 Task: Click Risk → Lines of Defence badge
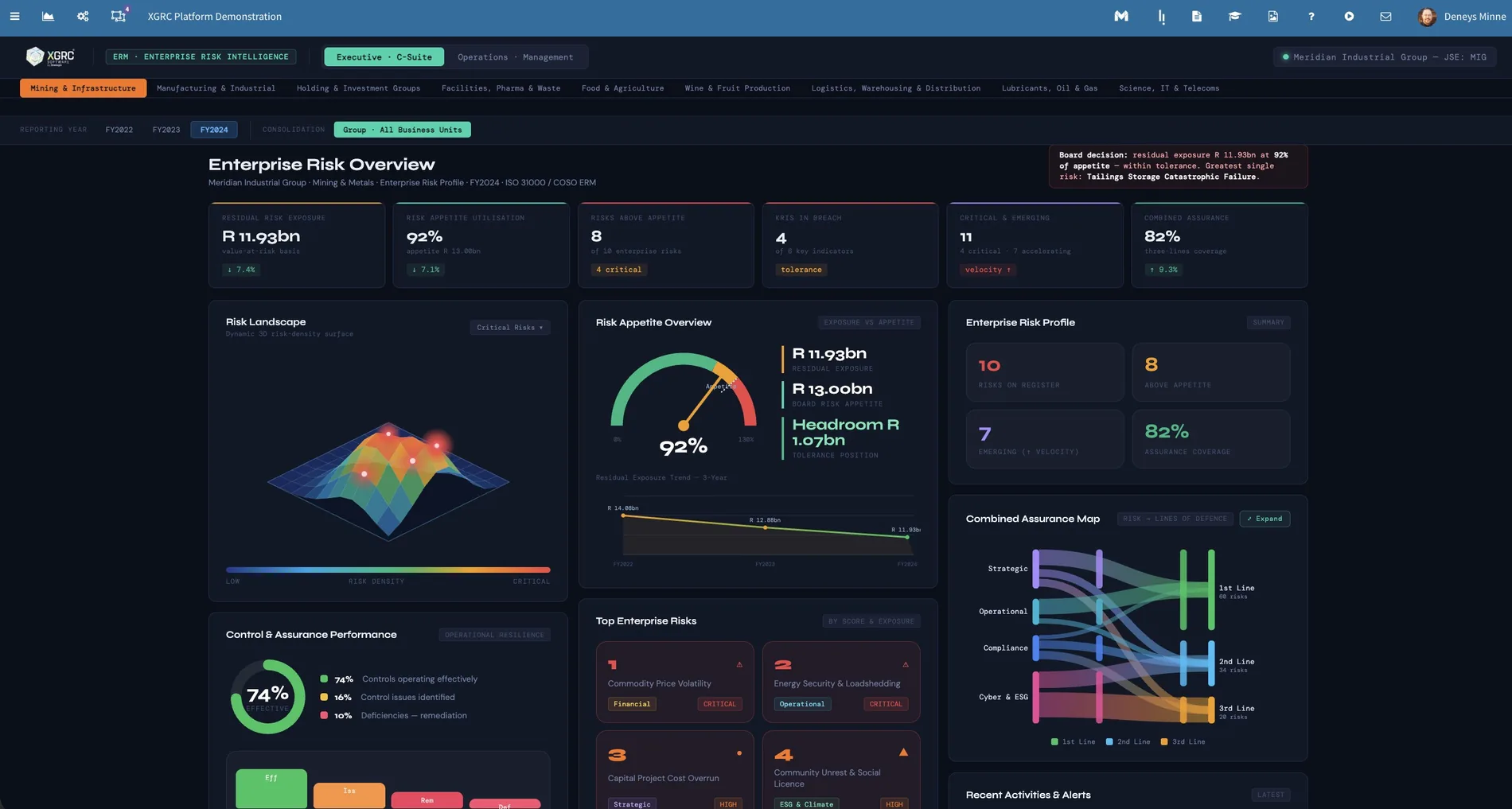tap(1175, 519)
